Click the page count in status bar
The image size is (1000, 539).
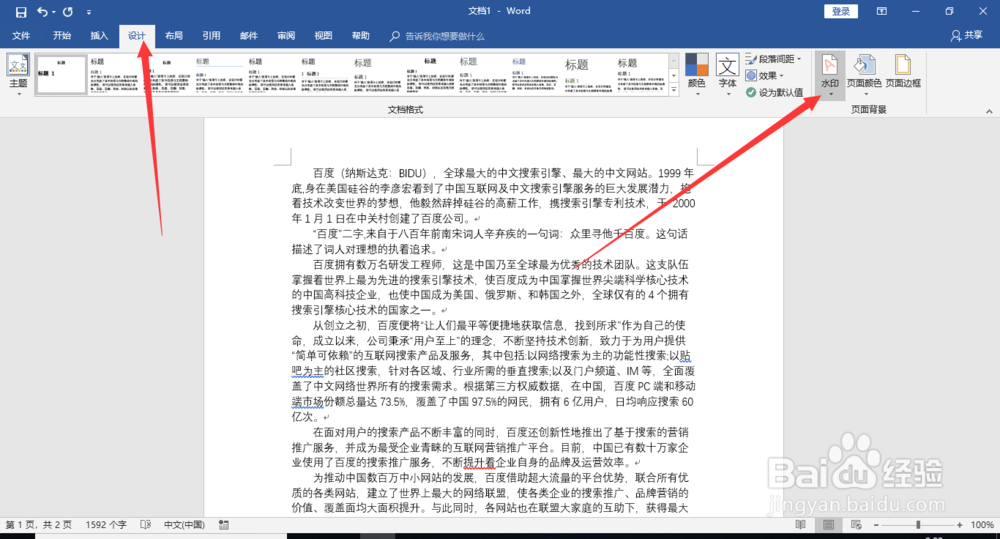(x=39, y=525)
